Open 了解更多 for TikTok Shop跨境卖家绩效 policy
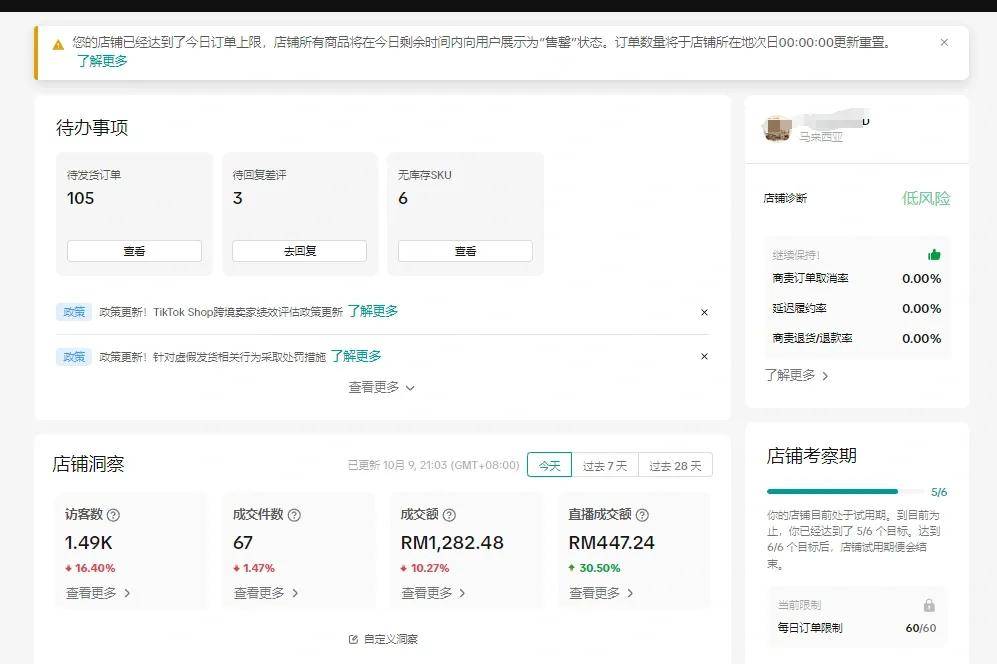 [373, 311]
